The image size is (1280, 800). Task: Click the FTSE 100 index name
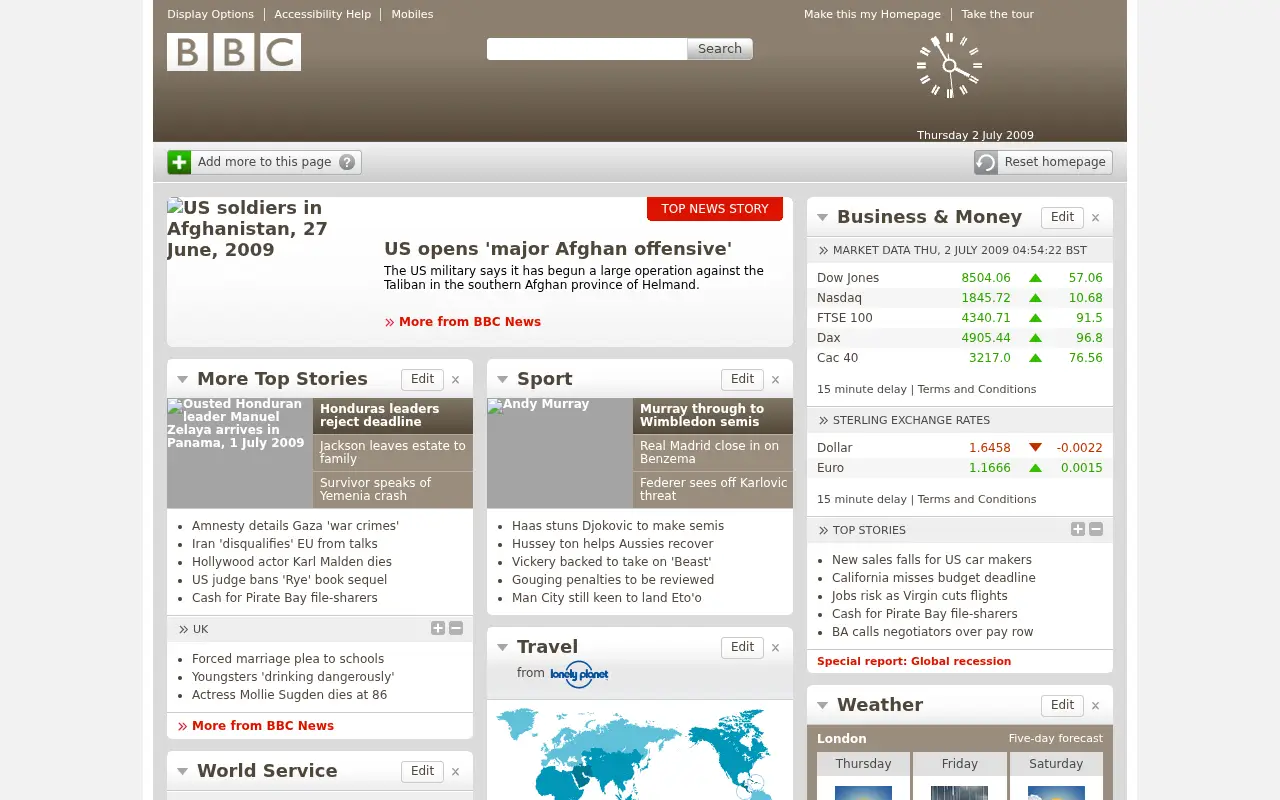pos(845,318)
